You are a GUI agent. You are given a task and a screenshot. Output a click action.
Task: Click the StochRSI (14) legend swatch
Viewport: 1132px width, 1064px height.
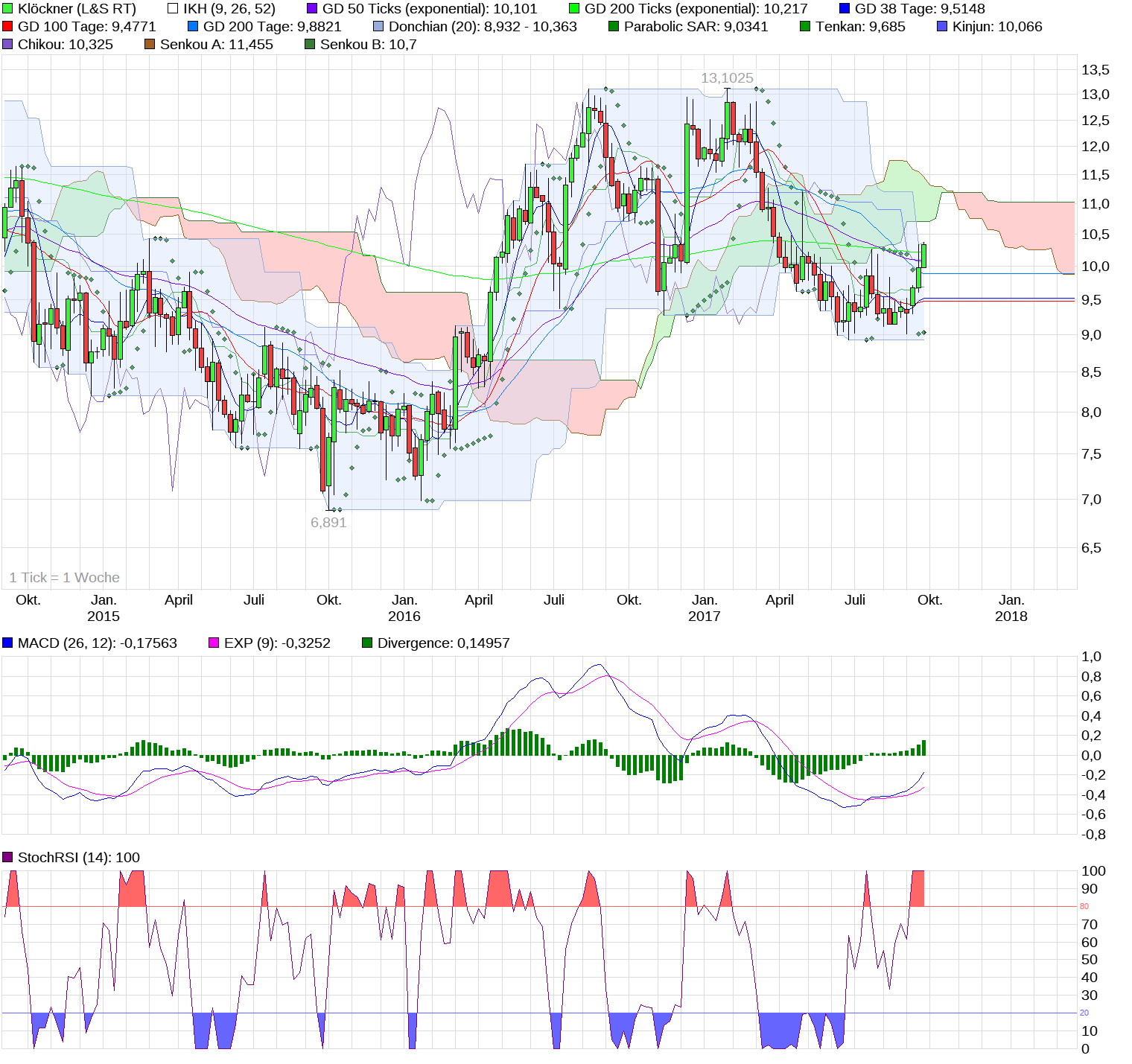point(7,858)
